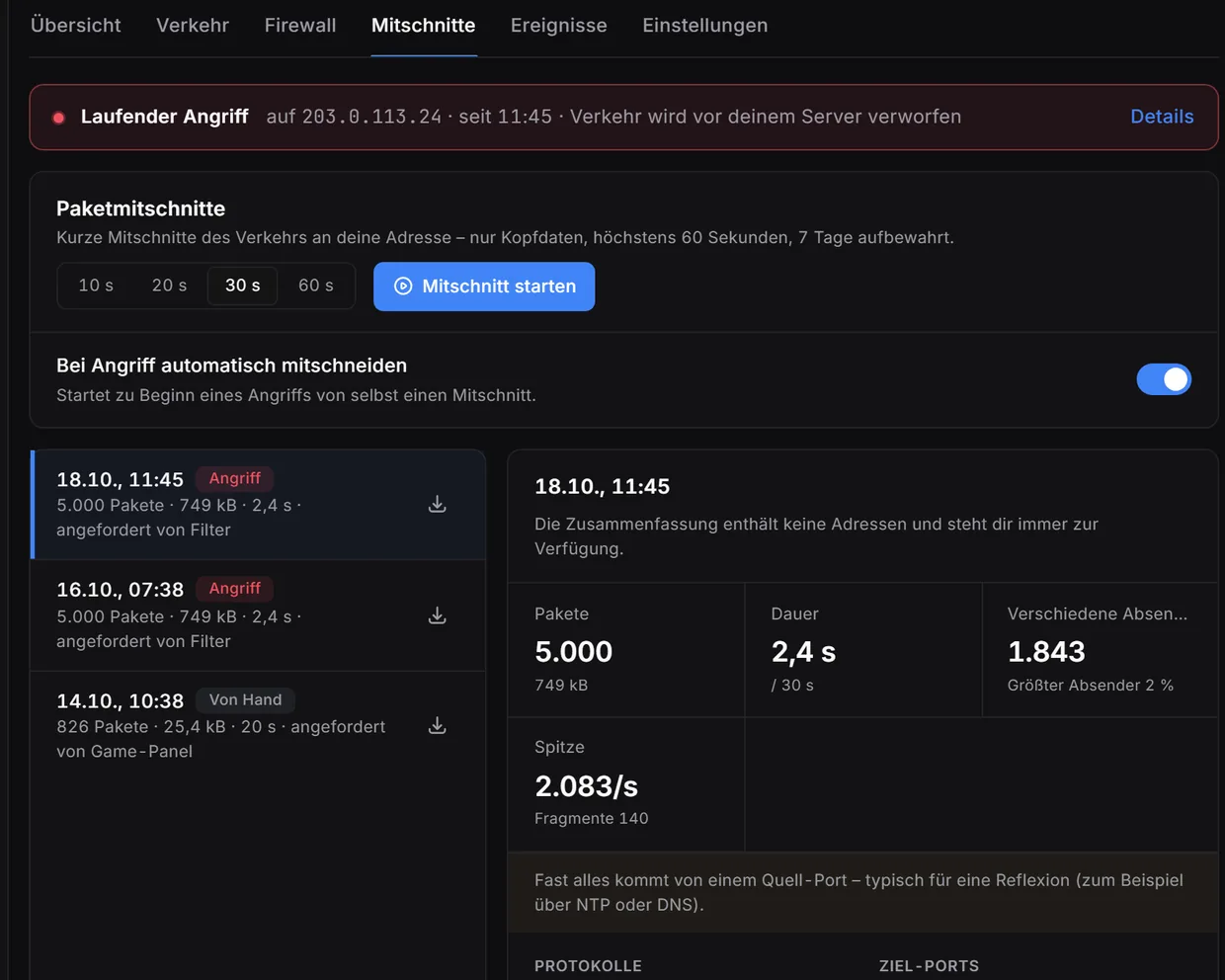Click the Angriff tag on 16.10. entry

[235, 589]
